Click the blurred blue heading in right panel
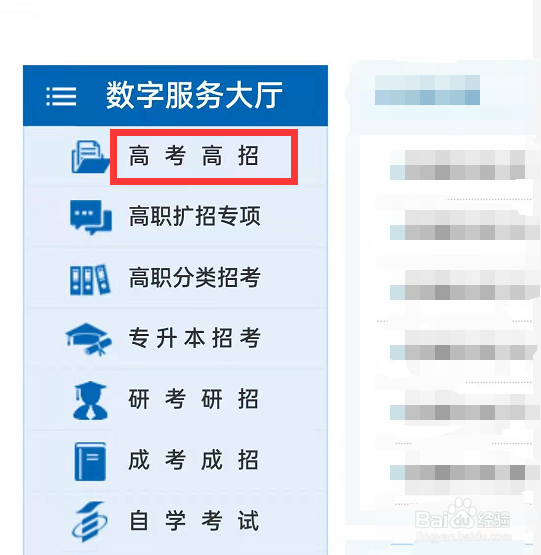The width and height of the screenshot is (541, 555). click(x=427, y=90)
